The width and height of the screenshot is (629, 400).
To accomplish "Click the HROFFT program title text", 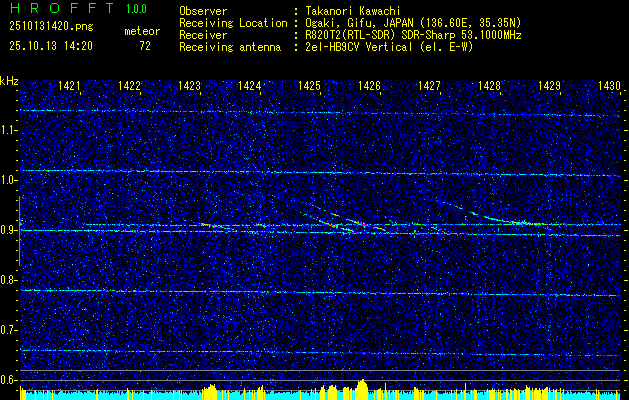I will click(x=62, y=8).
